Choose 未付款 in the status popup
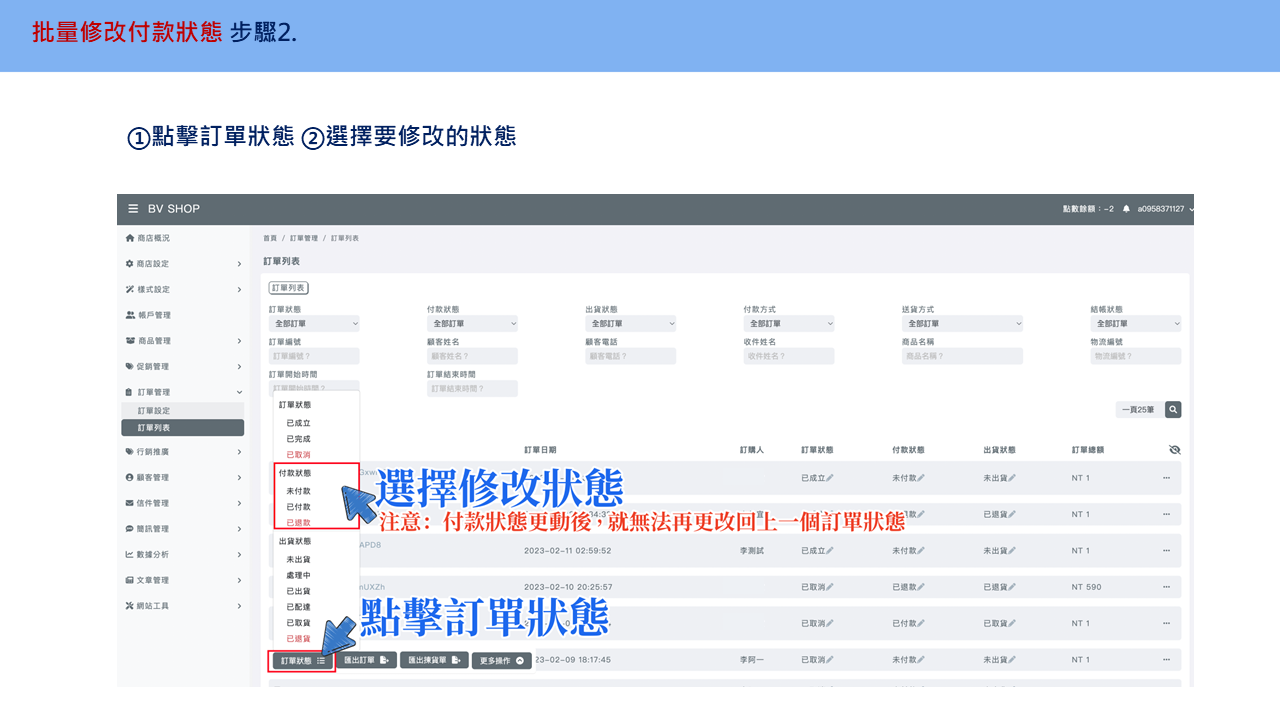Viewport: 1280px width, 720px height. 298,491
